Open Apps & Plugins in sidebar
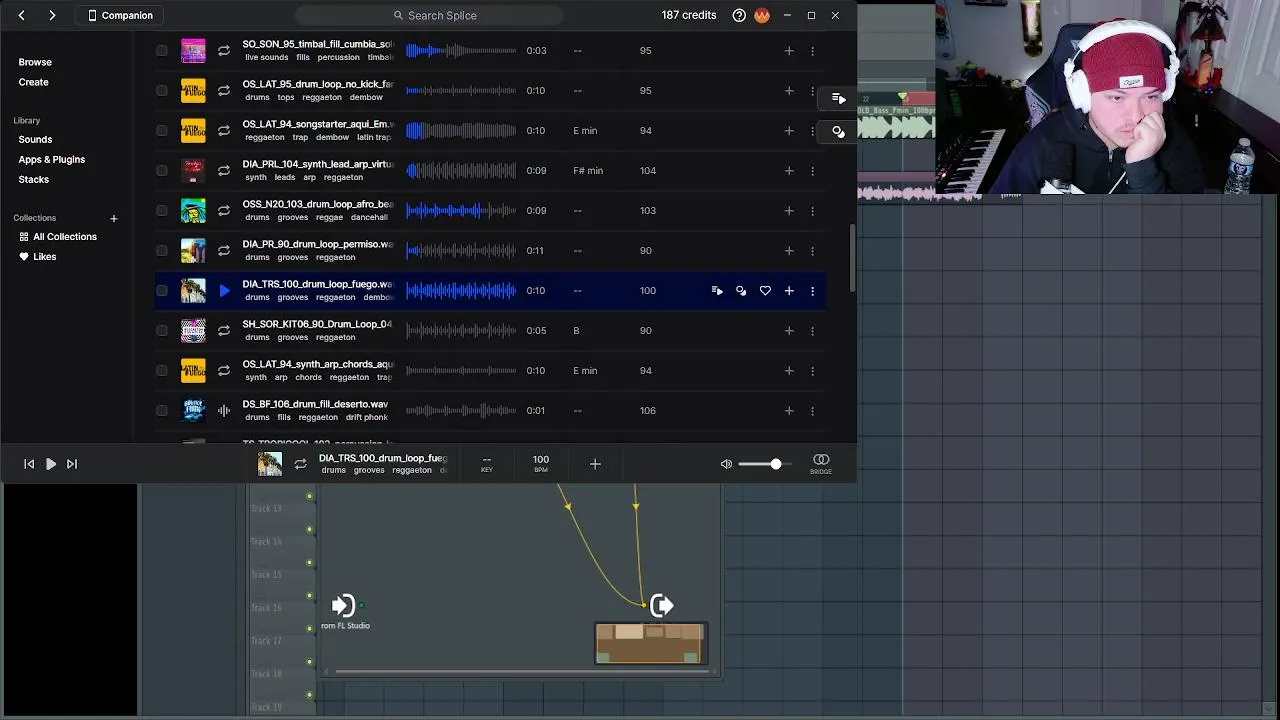 [x=52, y=159]
